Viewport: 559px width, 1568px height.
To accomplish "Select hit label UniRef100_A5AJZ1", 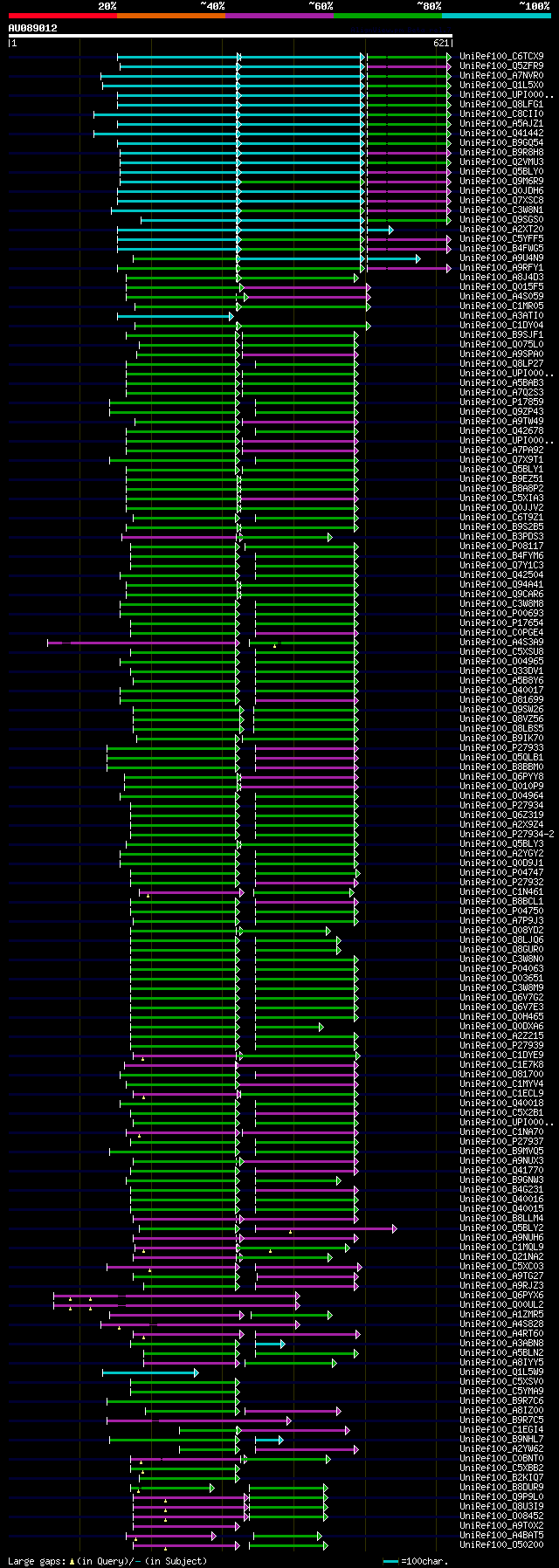I will pyautogui.click(x=501, y=124).
